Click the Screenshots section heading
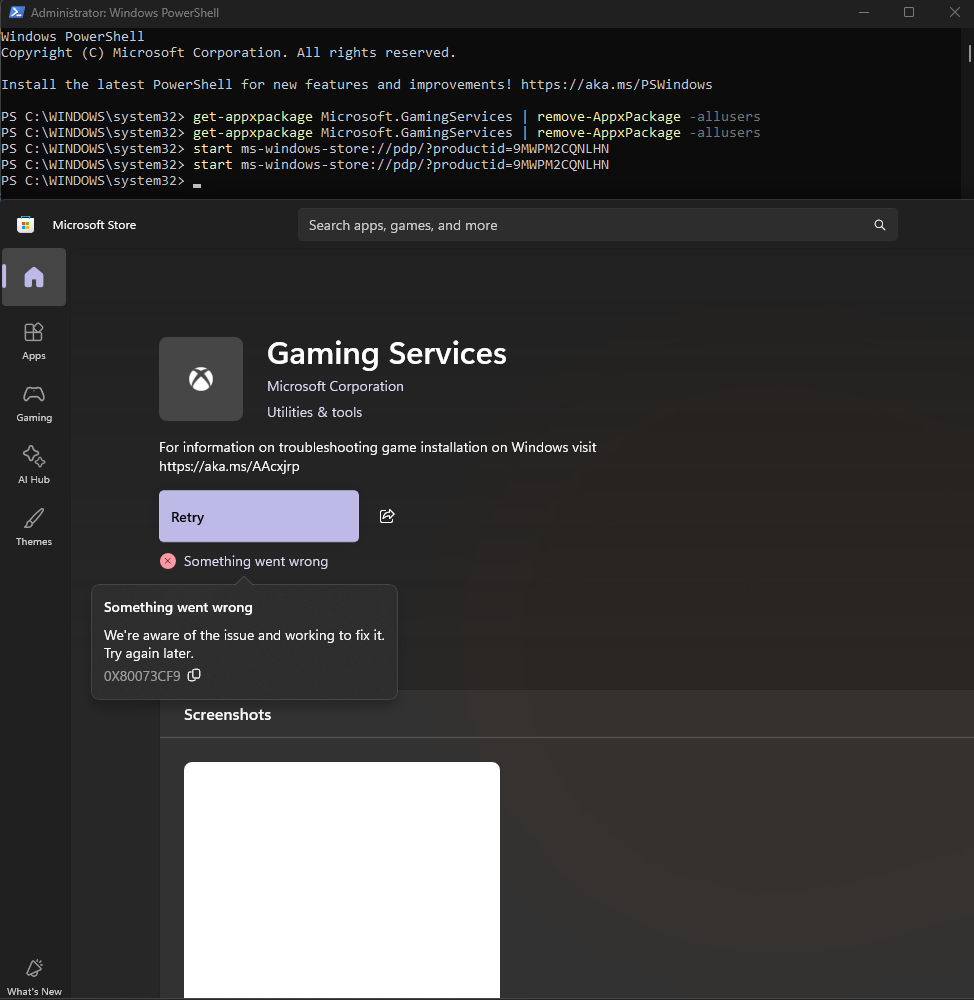The height and width of the screenshot is (1000, 974). point(228,714)
